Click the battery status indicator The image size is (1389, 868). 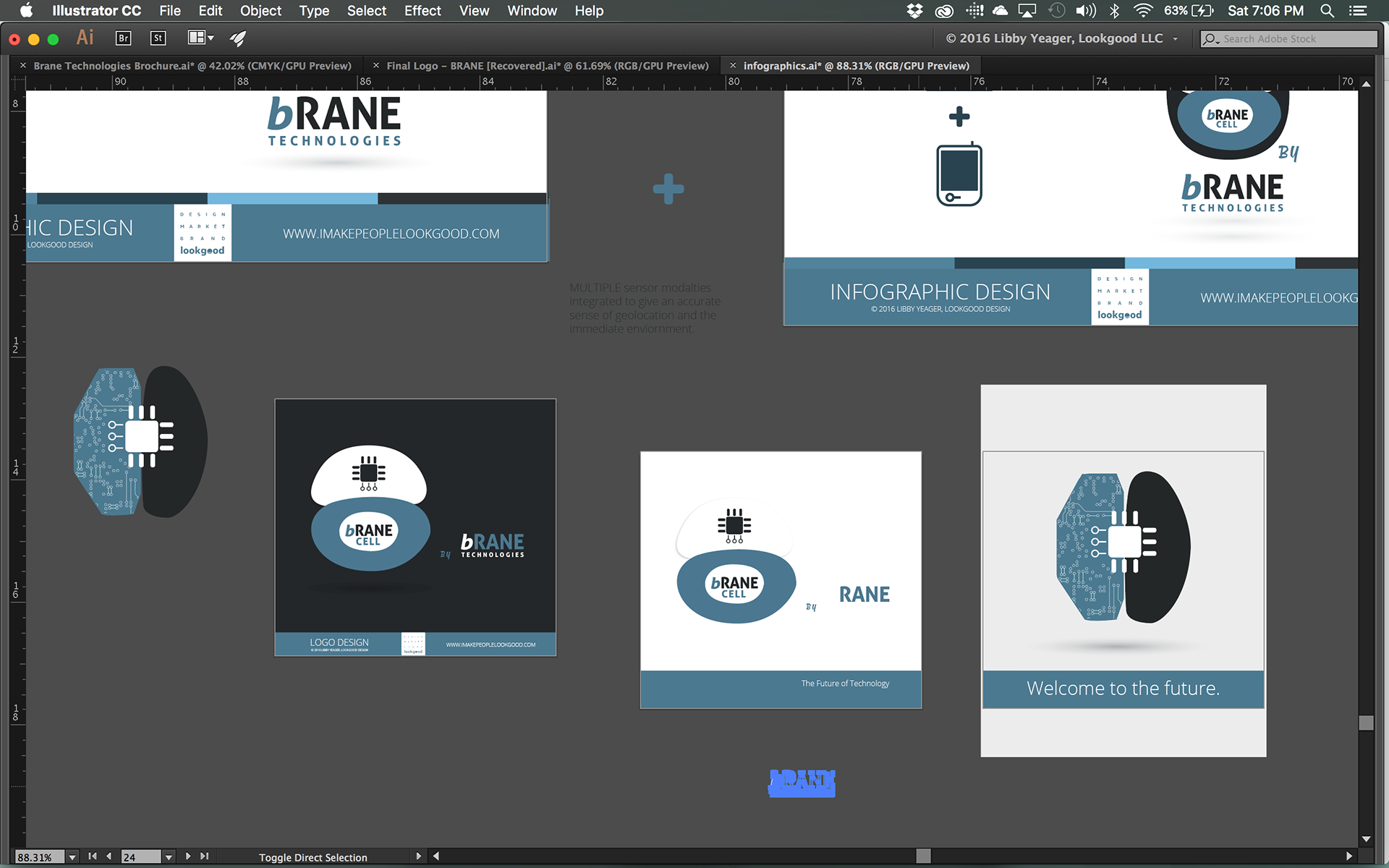tap(1189, 10)
